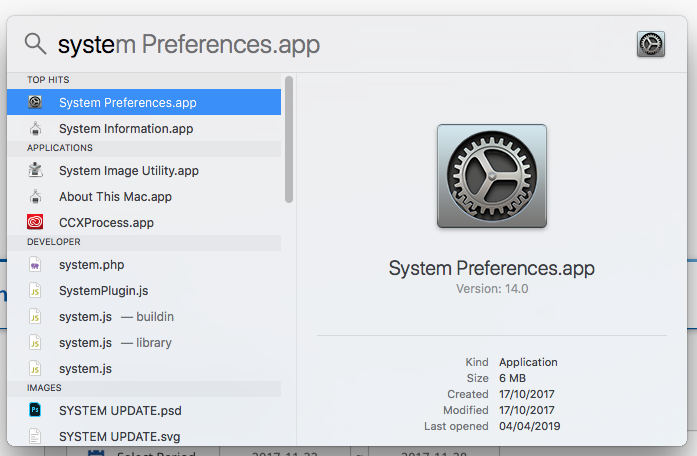Click the large System Preferences preview icon
This screenshot has height=456, width=697.
(x=492, y=177)
